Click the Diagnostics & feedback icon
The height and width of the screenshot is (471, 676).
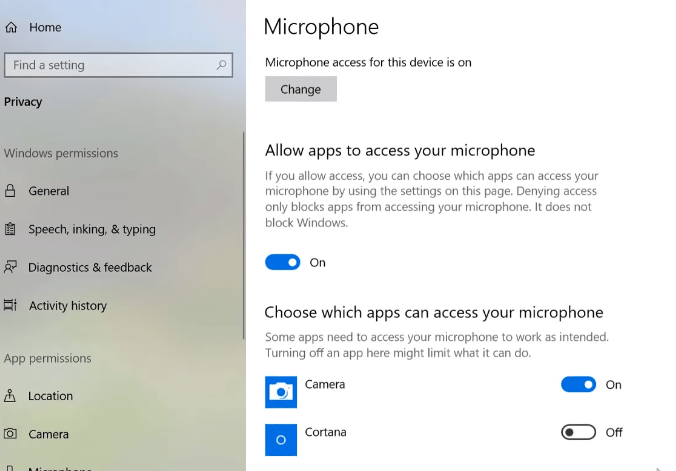10,267
